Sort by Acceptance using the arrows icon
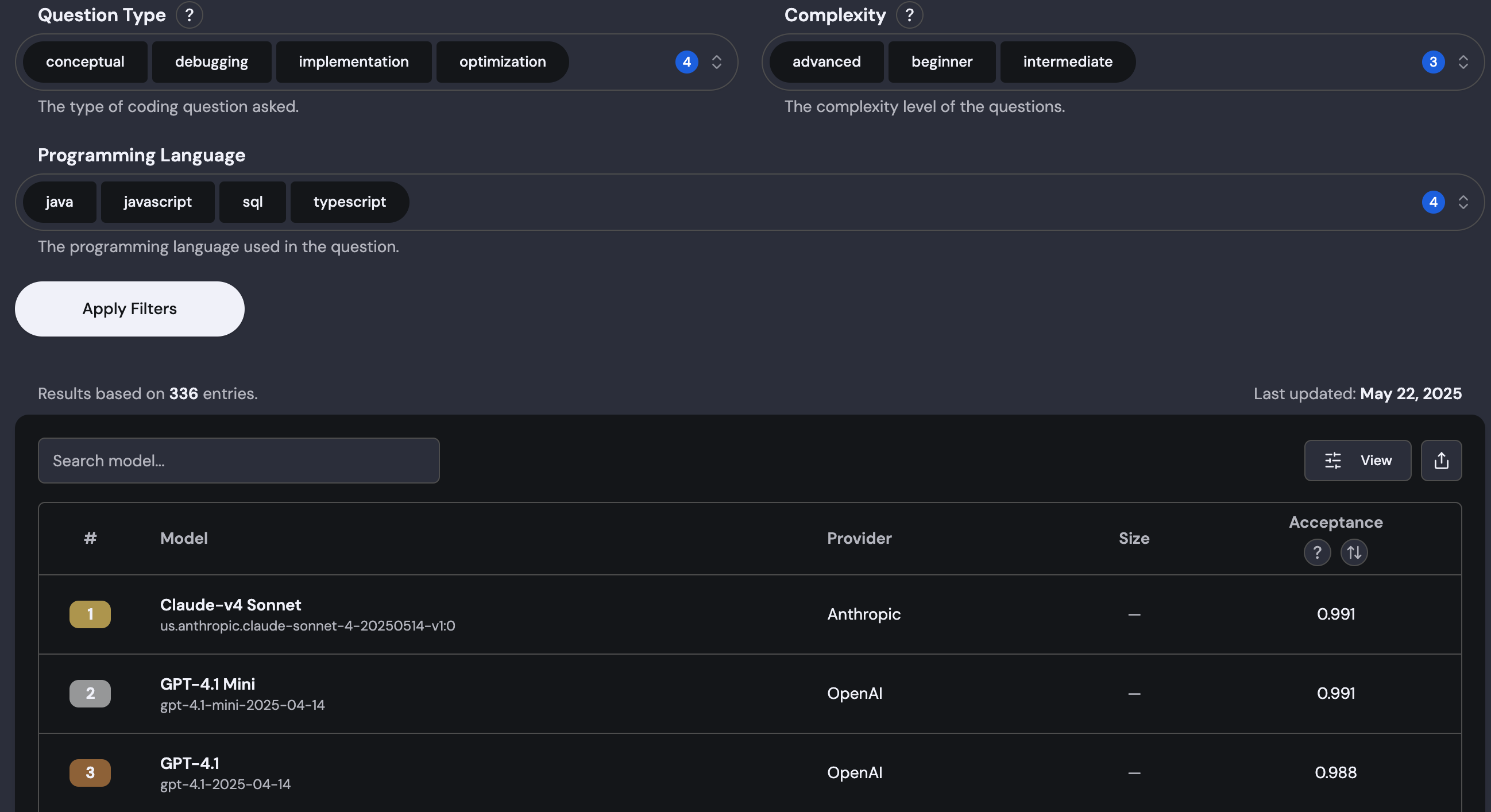Image resolution: width=1491 pixels, height=812 pixels. point(1354,552)
